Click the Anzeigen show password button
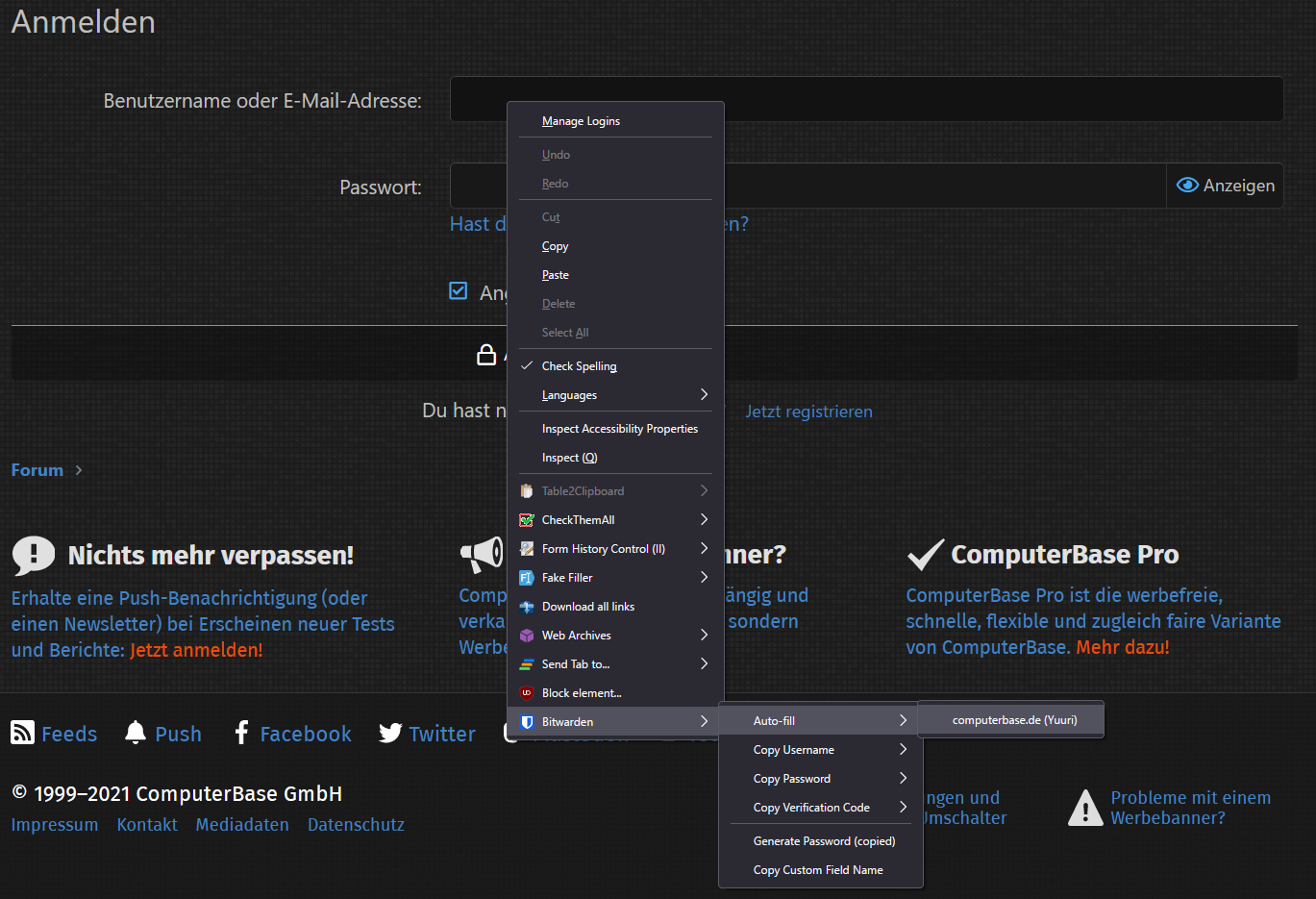The width and height of the screenshot is (1316, 899). tap(1226, 186)
